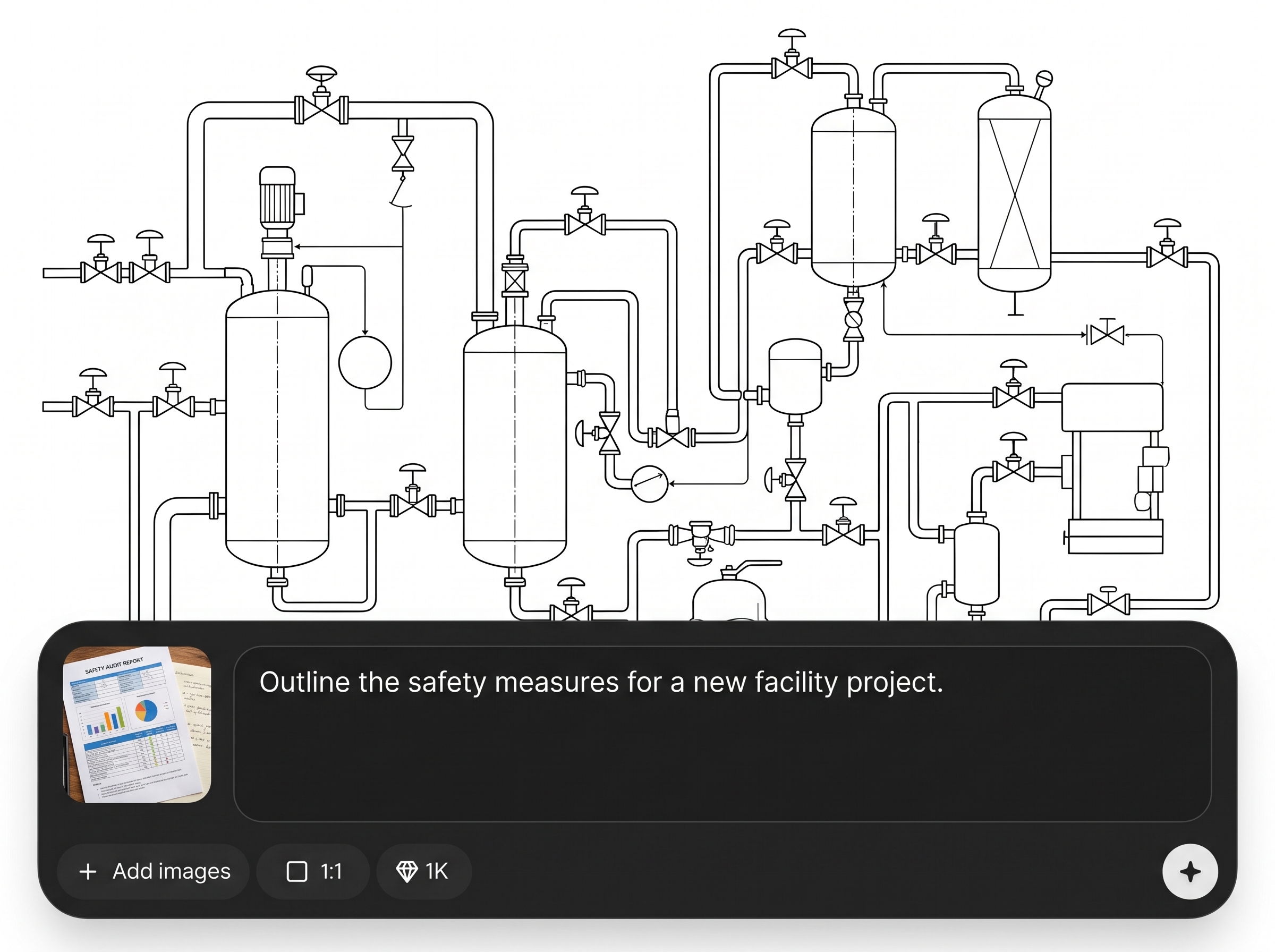Click the plus icon in Add images
The image size is (1275, 952).
pyautogui.click(x=88, y=871)
